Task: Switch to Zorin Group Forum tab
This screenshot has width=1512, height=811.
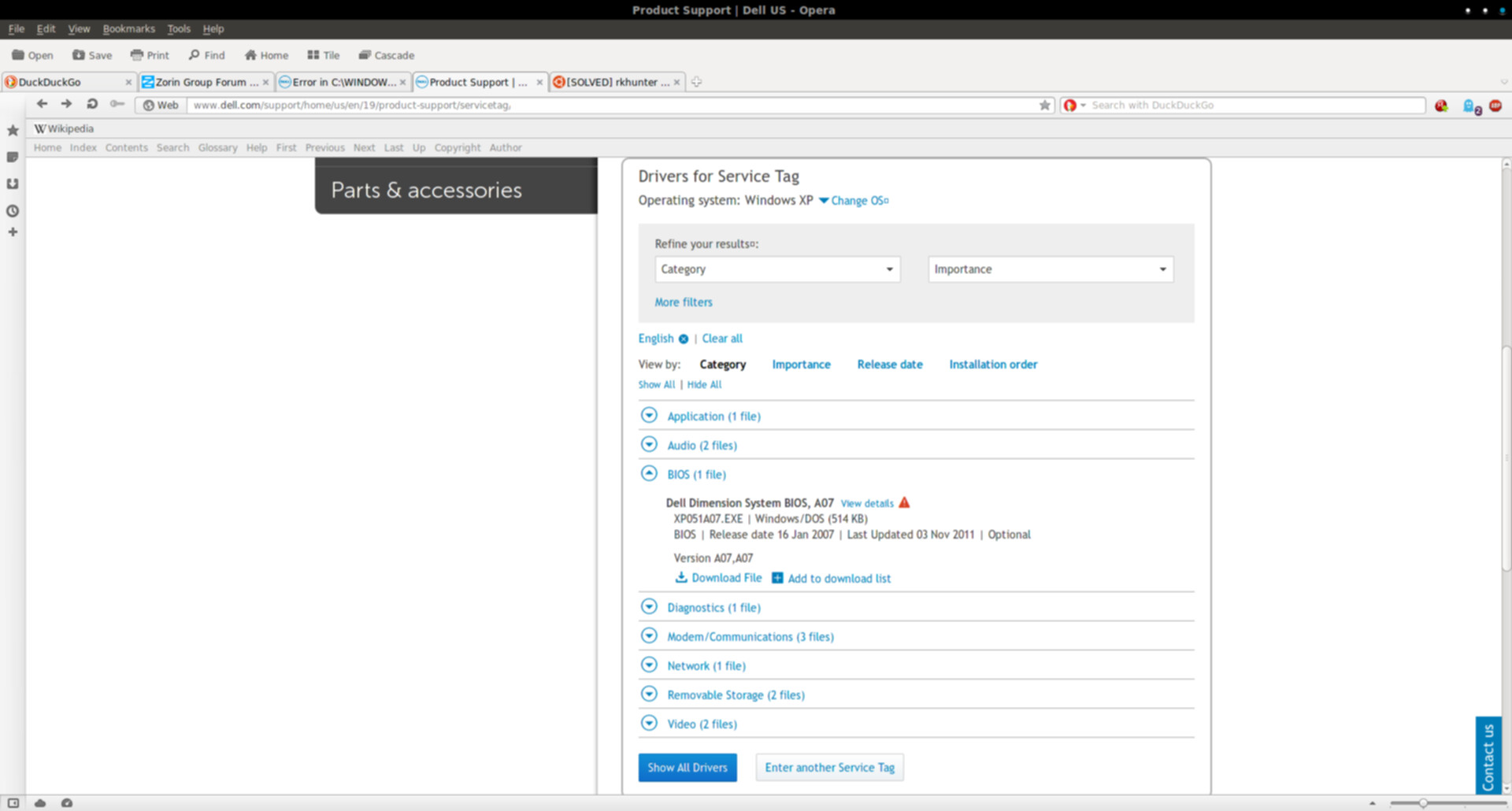Action: 206,82
